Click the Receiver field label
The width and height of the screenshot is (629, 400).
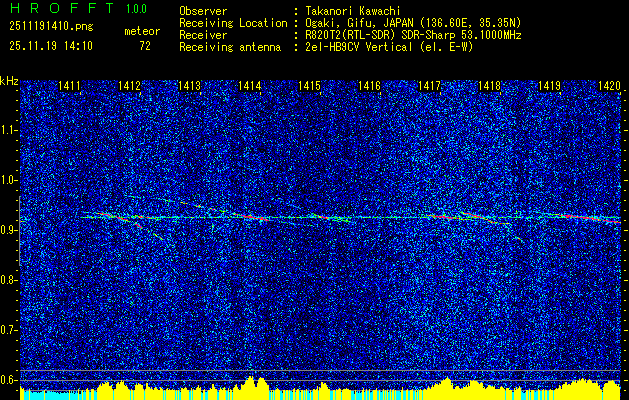(203, 35)
